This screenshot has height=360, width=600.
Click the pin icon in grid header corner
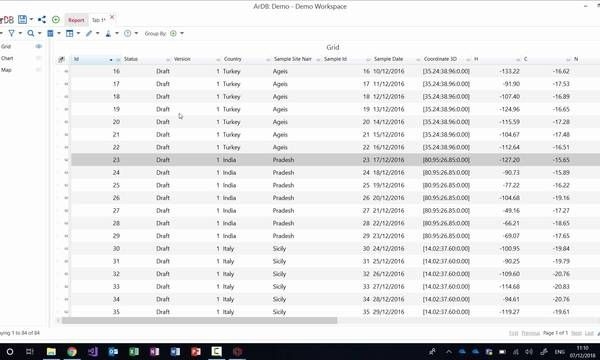[61, 59]
